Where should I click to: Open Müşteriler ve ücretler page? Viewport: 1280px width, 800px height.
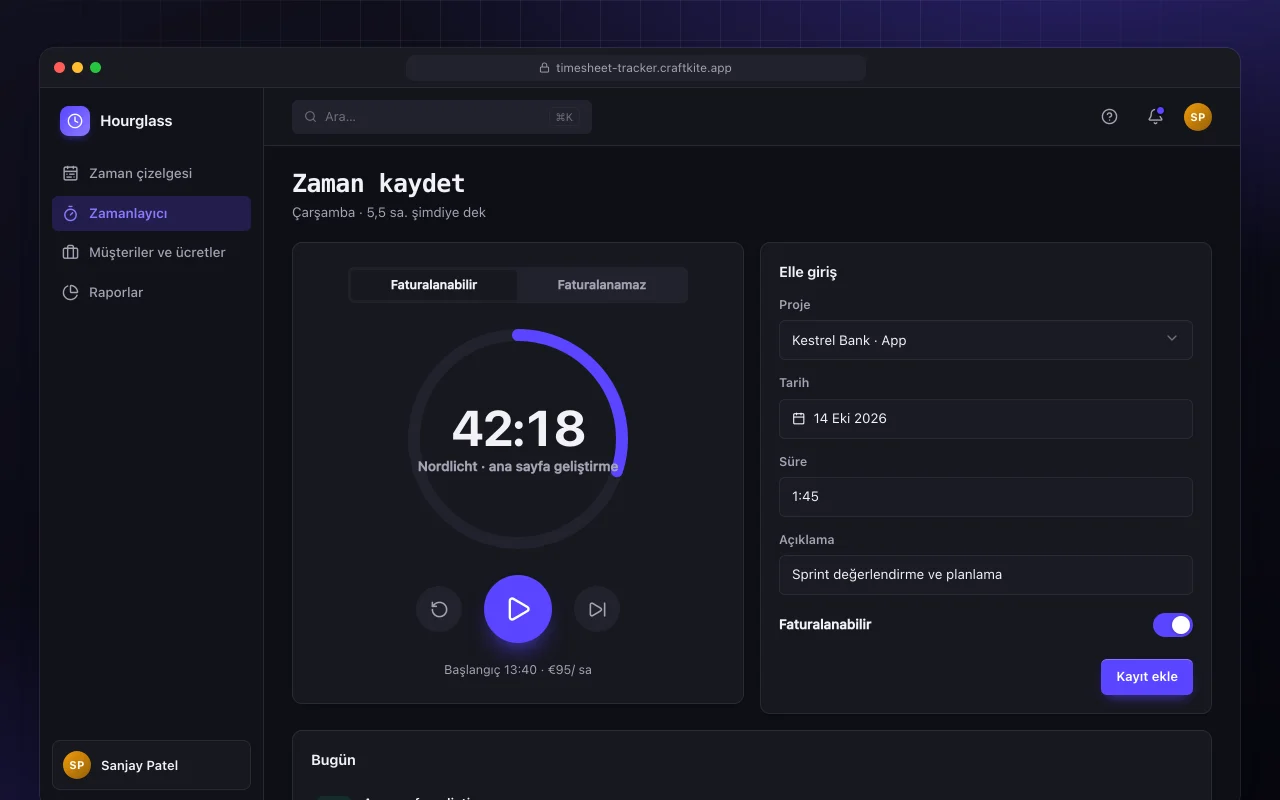click(x=151, y=252)
